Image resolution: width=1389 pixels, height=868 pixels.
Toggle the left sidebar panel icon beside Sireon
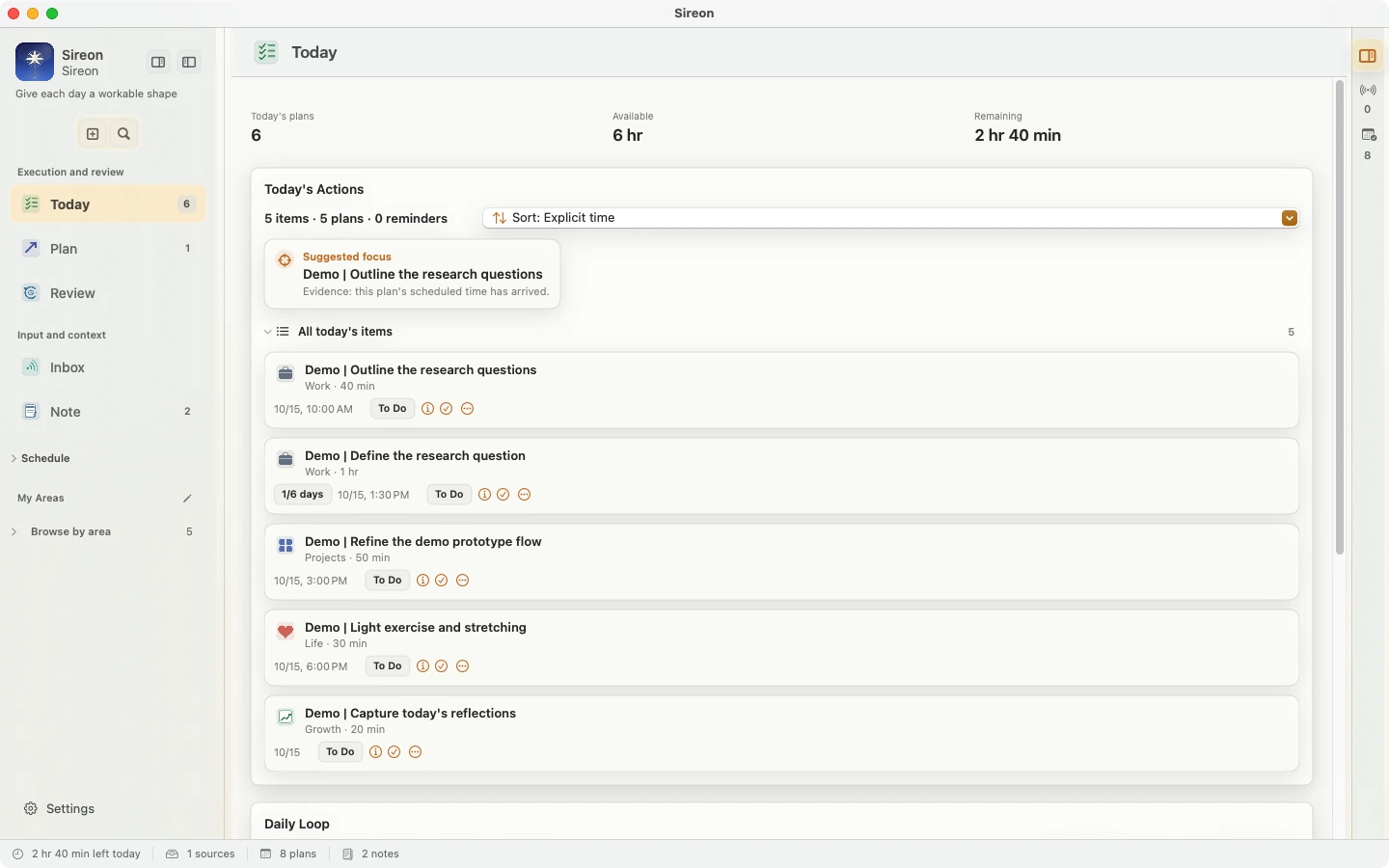click(189, 63)
